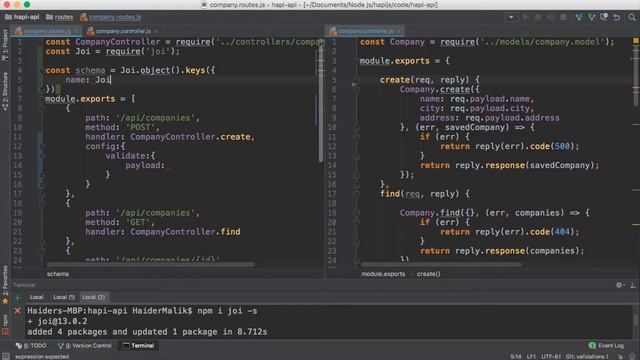Viewport: 640px width, 360px height.
Task: Toggle the Terminal tool window button
Action: [138, 346]
